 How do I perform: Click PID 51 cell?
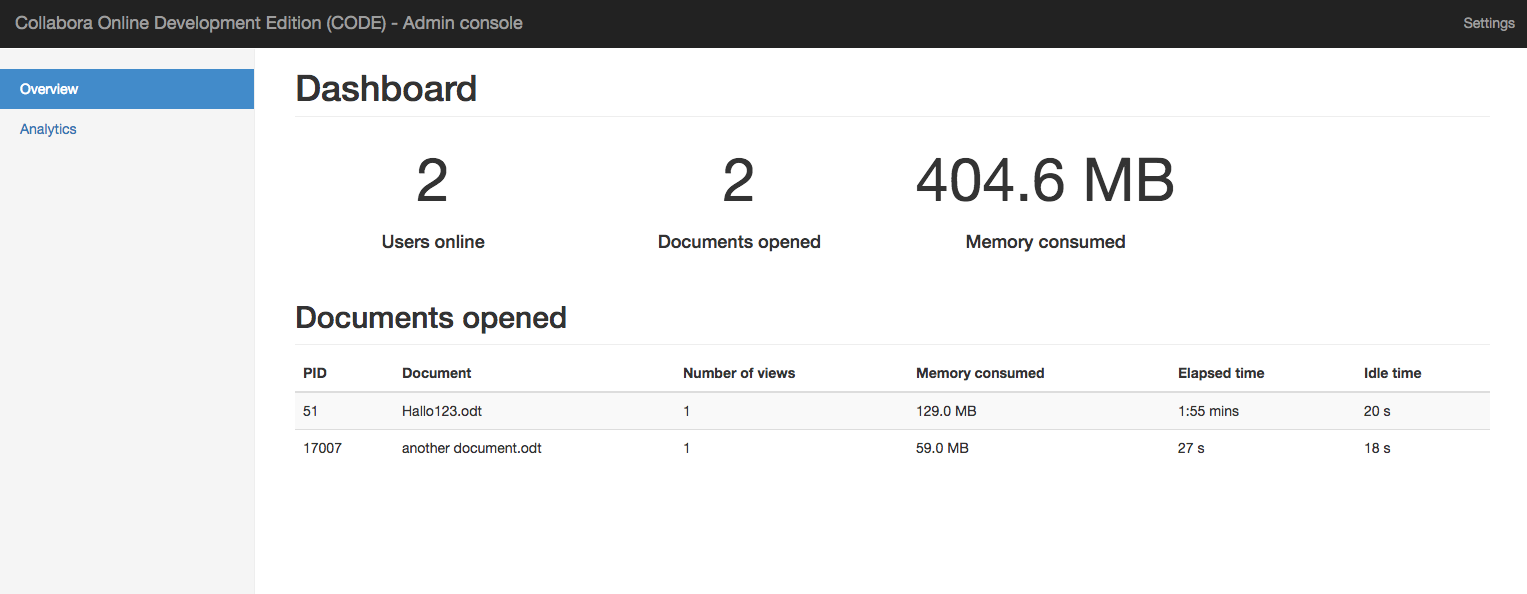point(310,411)
